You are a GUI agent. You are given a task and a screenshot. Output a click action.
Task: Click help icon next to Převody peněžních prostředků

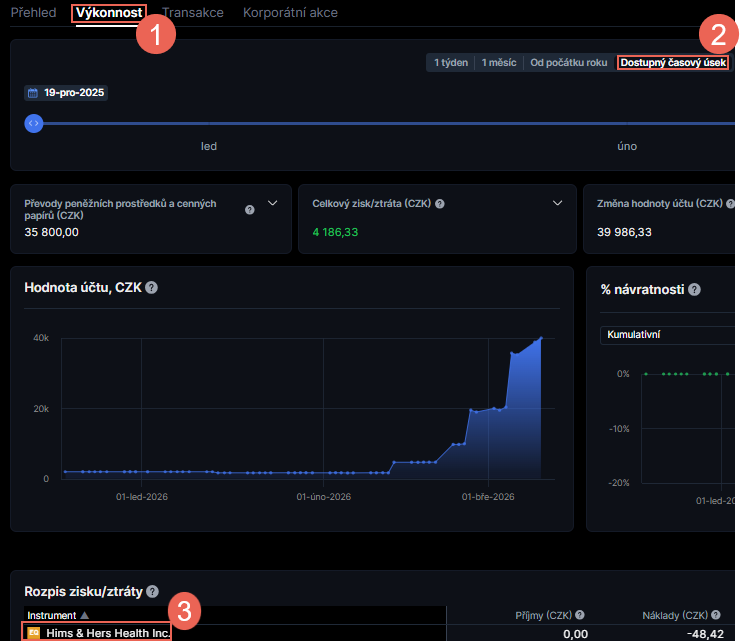pyautogui.click(x=250, y=209)
